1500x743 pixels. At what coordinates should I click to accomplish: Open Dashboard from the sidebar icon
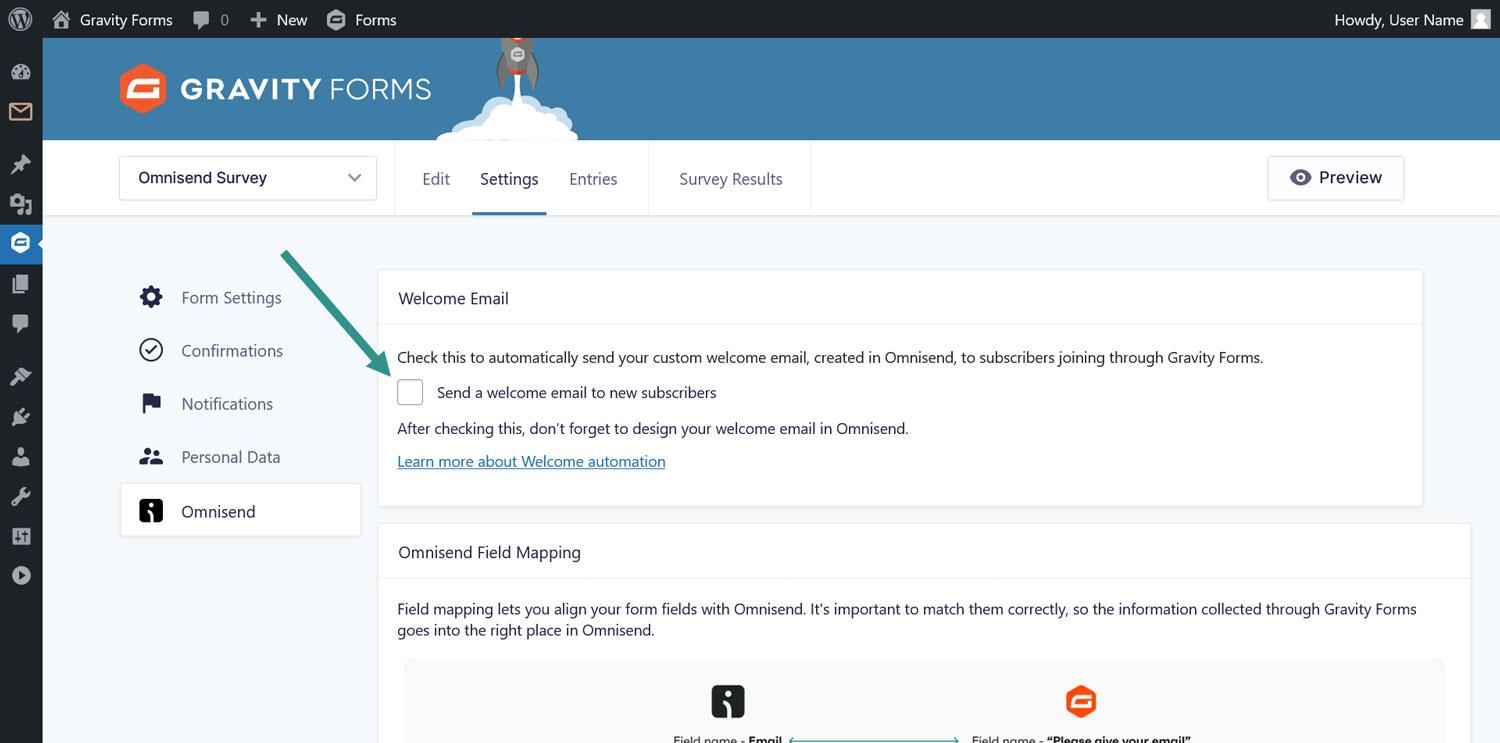coord(20,72)
